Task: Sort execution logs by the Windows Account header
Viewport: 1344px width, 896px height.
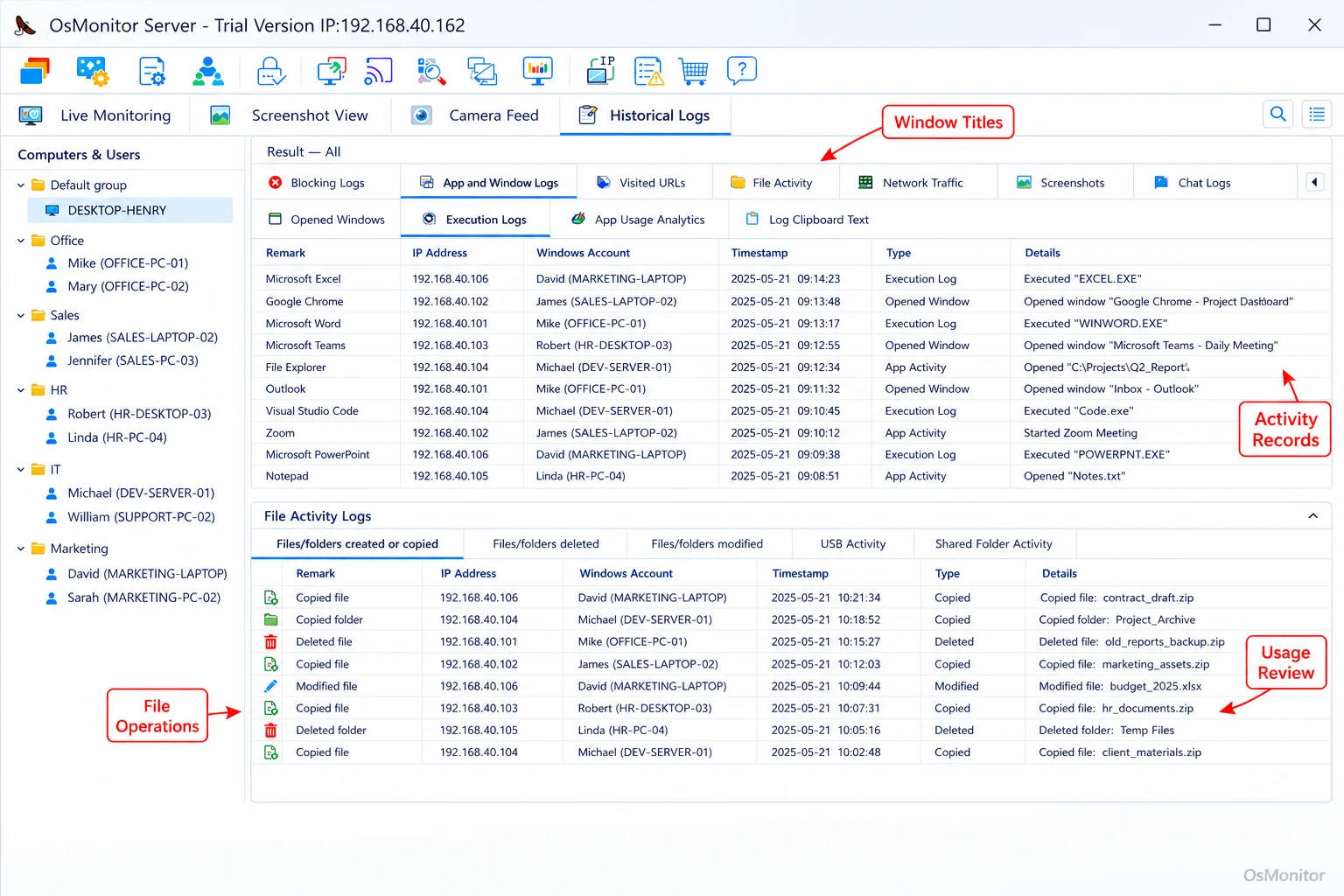Action: [x=583, y=253]
